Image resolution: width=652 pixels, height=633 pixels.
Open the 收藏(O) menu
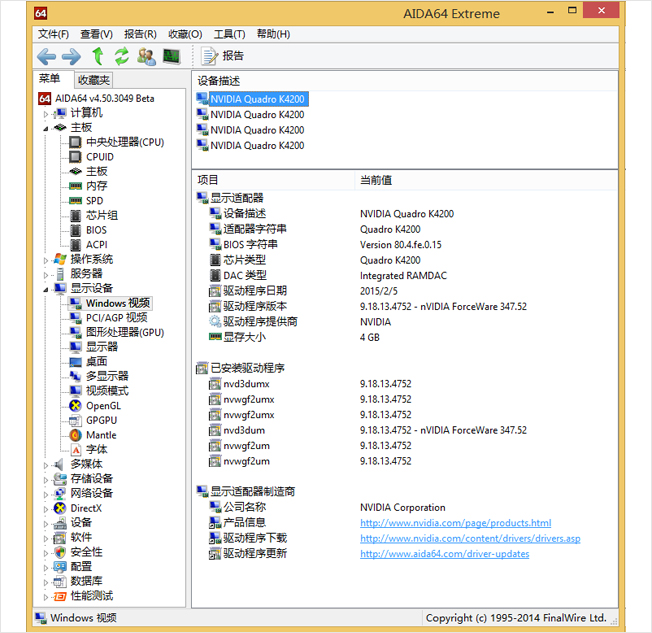tap(185, 34)
